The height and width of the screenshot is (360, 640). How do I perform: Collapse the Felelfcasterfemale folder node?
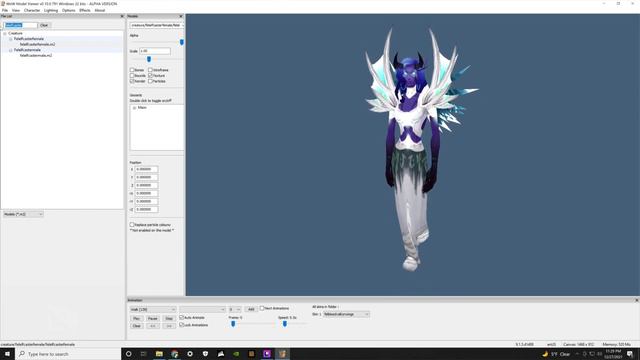click(x=11, y=39)
